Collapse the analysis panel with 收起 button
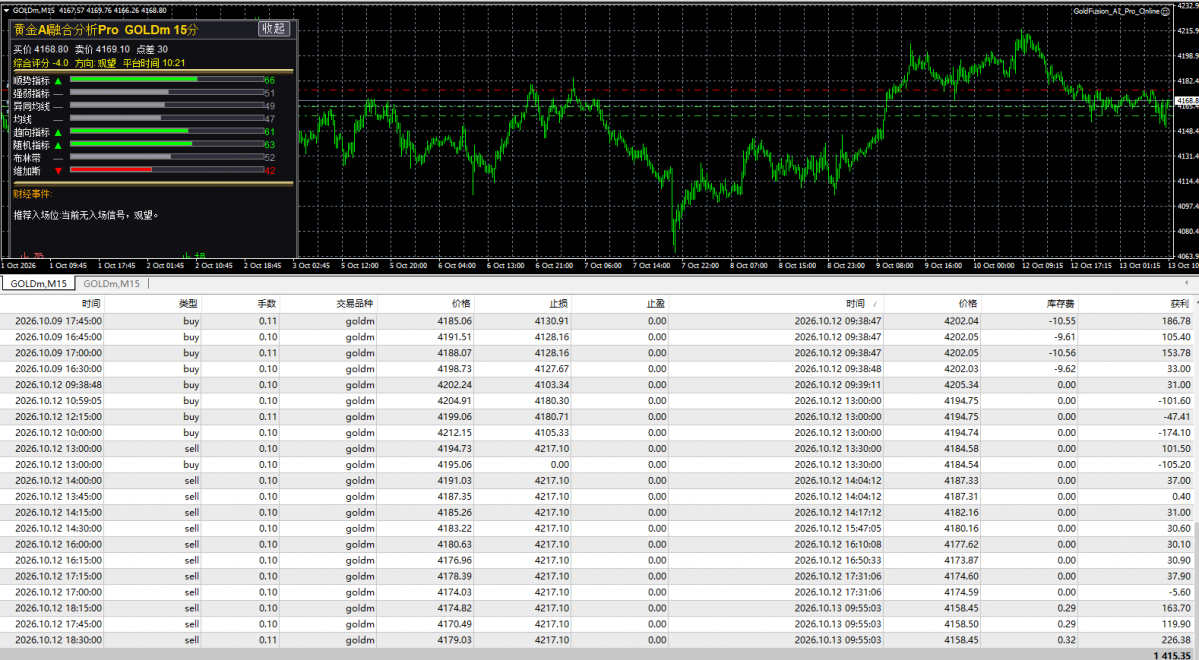Screen dimensions: 1199x660 (x=273, y=28)
